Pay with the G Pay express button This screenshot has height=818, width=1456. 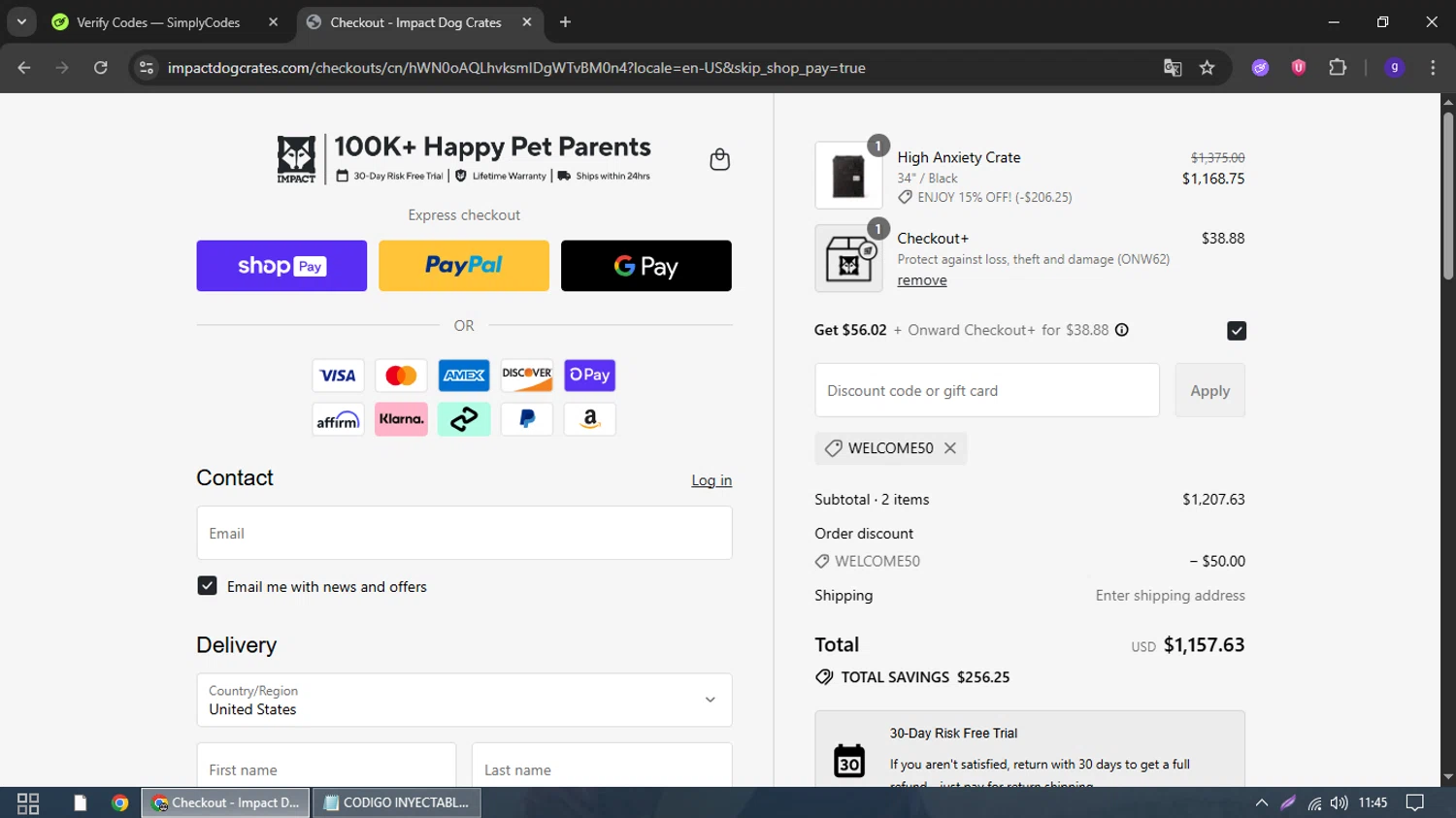click(646, 266)
